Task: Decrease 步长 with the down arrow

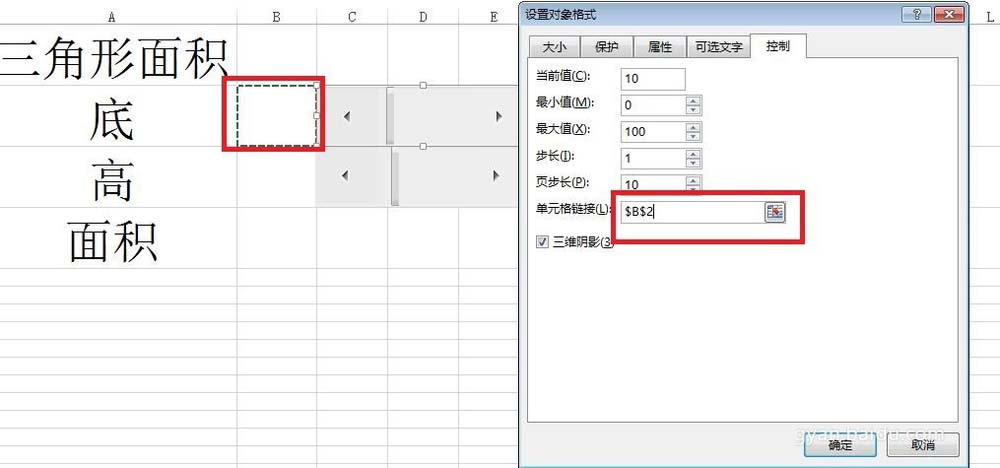Action: 694,164
